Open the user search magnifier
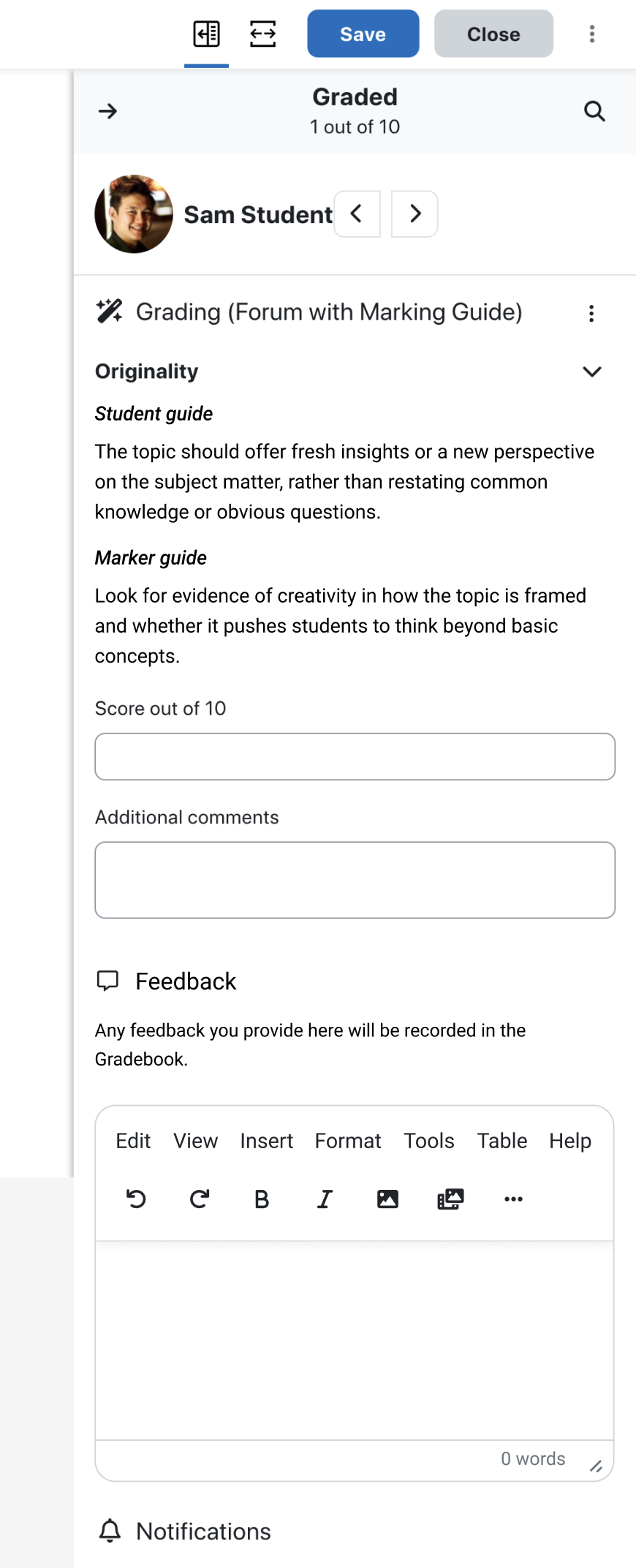The width and height of the screenshot is (636, 1568). pyautogui.click(x=594, y=111)
